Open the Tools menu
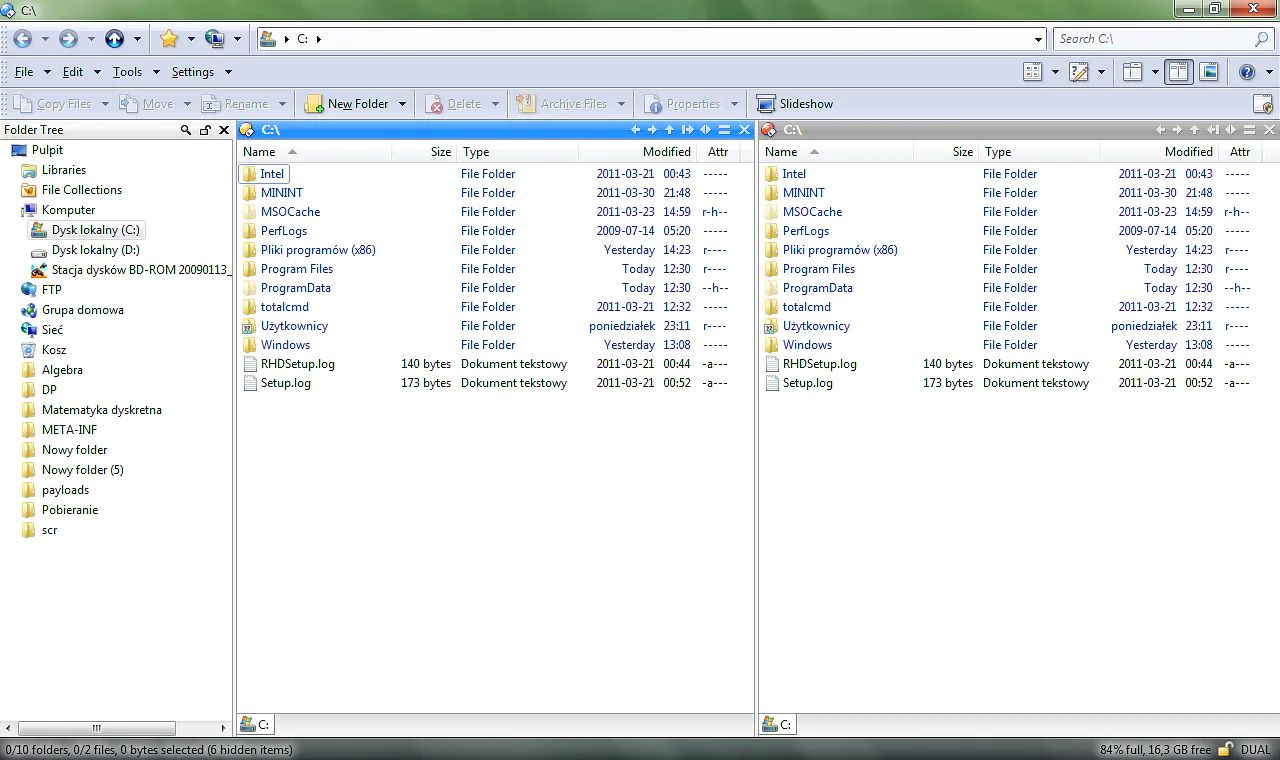Screen dimensions: 1280x760 [128, 71]
